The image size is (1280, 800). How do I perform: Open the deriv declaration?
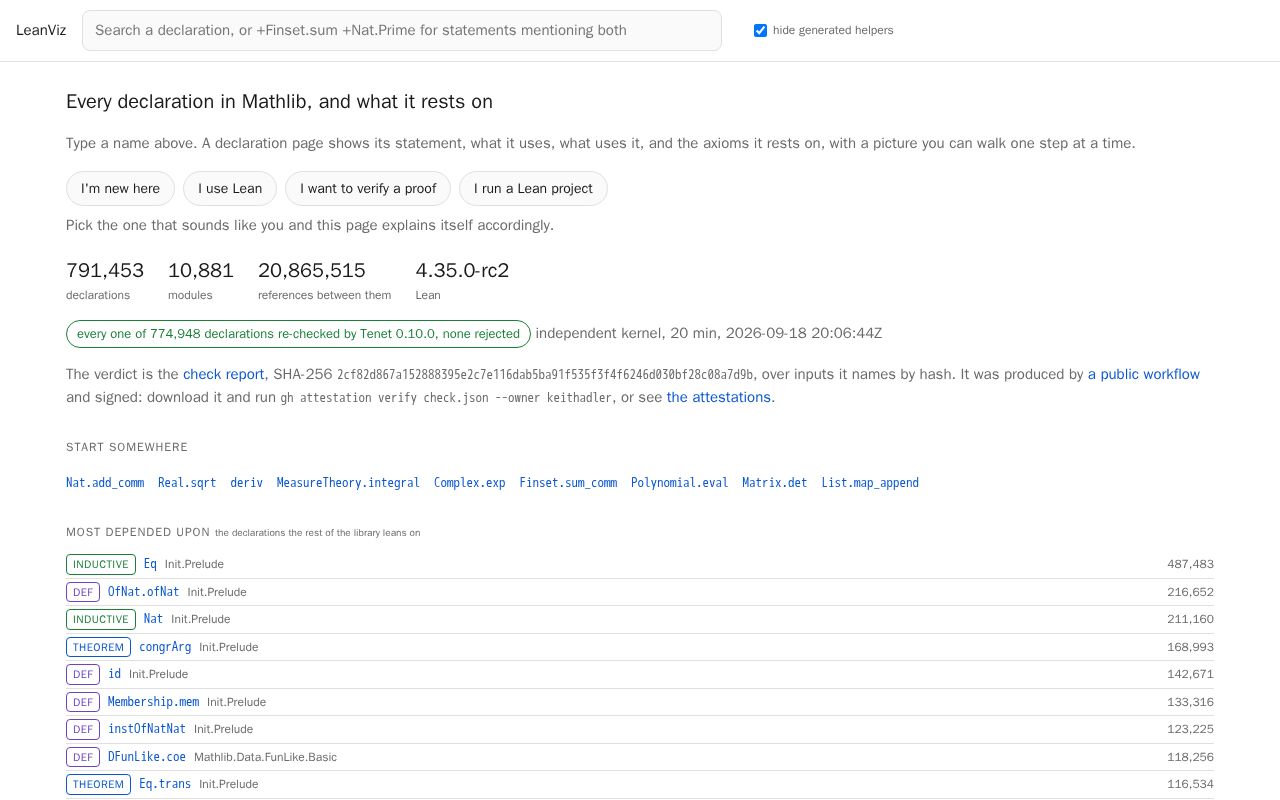246,482
